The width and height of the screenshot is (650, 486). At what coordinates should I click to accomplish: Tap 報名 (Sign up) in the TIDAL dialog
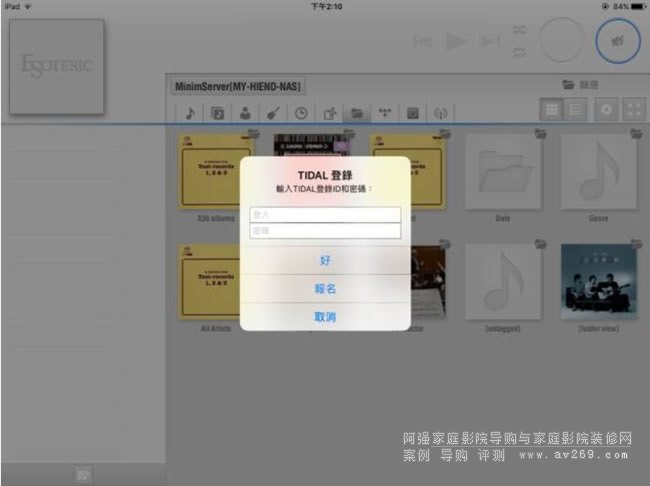point(325,288)
